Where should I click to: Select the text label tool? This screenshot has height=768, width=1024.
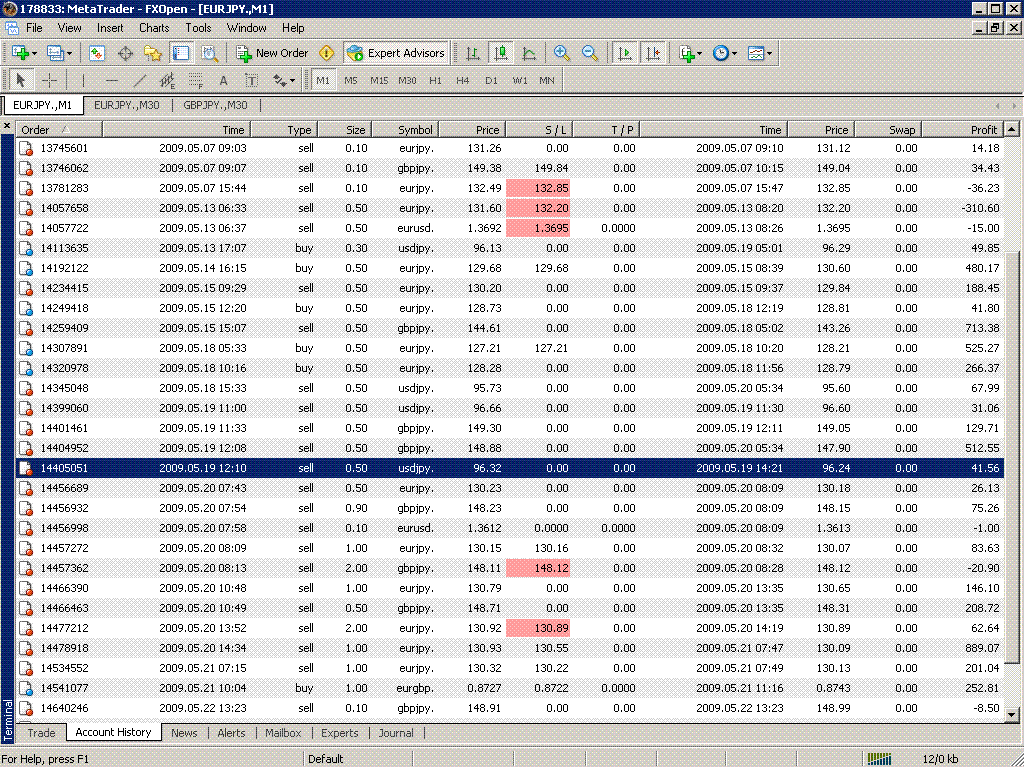point(251,80)
